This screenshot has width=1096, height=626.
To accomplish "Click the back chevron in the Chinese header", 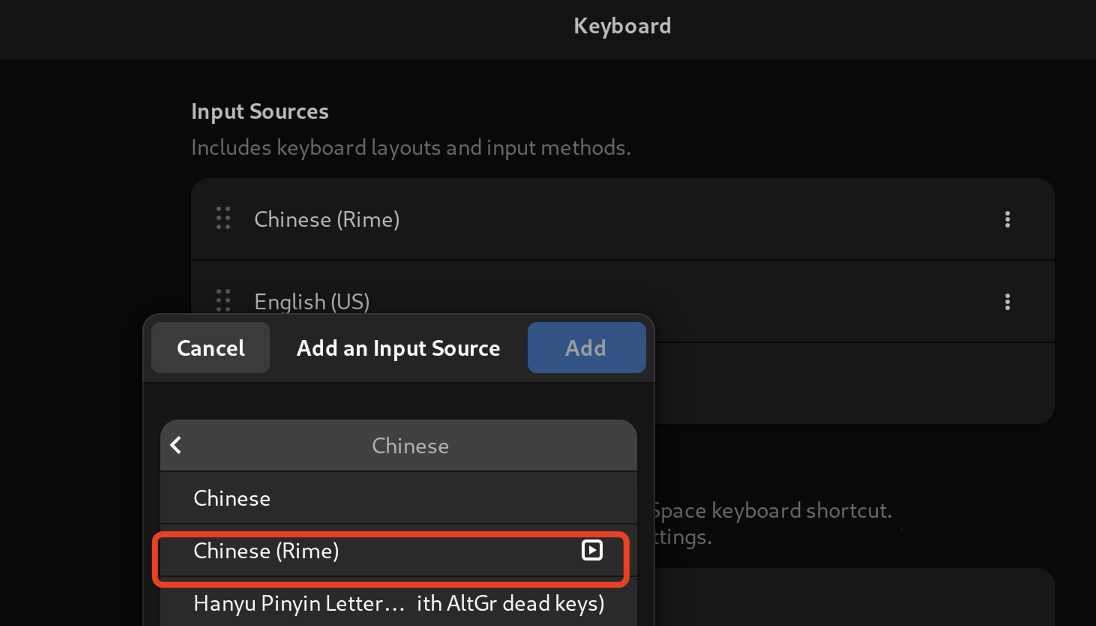I will click(177, 445).
